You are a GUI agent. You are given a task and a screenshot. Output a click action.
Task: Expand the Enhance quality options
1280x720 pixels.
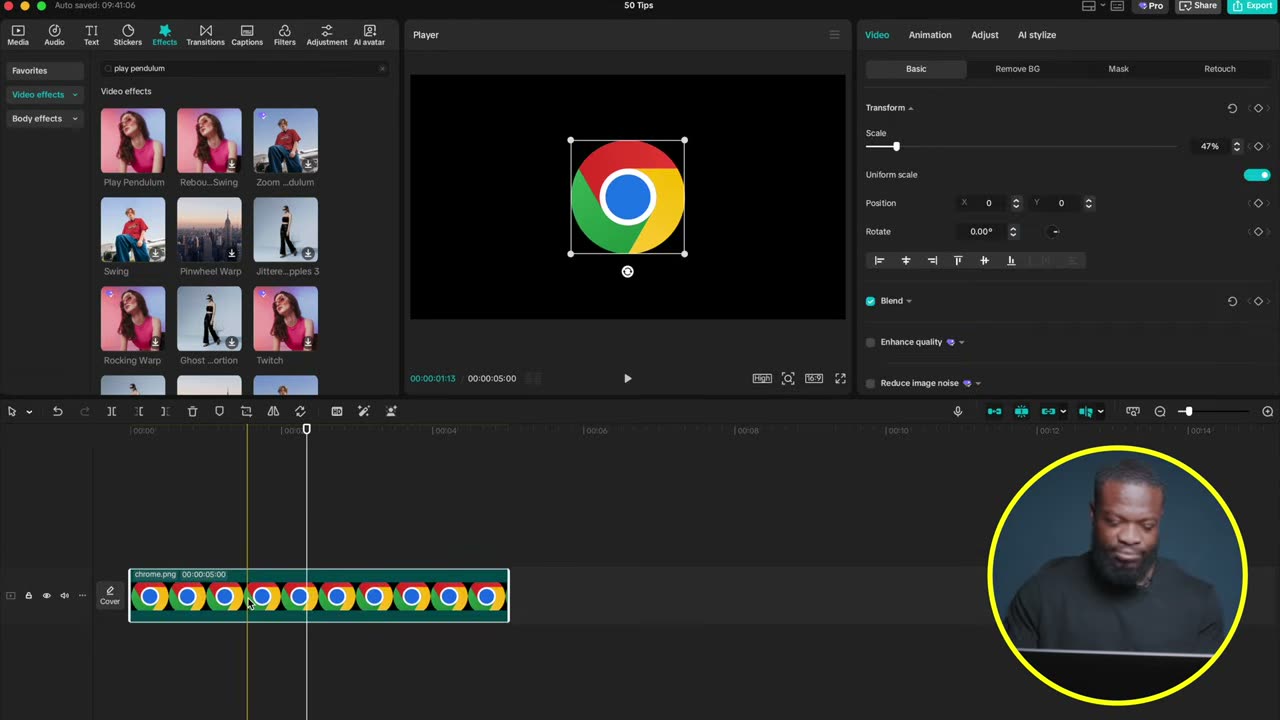(961, 342)
